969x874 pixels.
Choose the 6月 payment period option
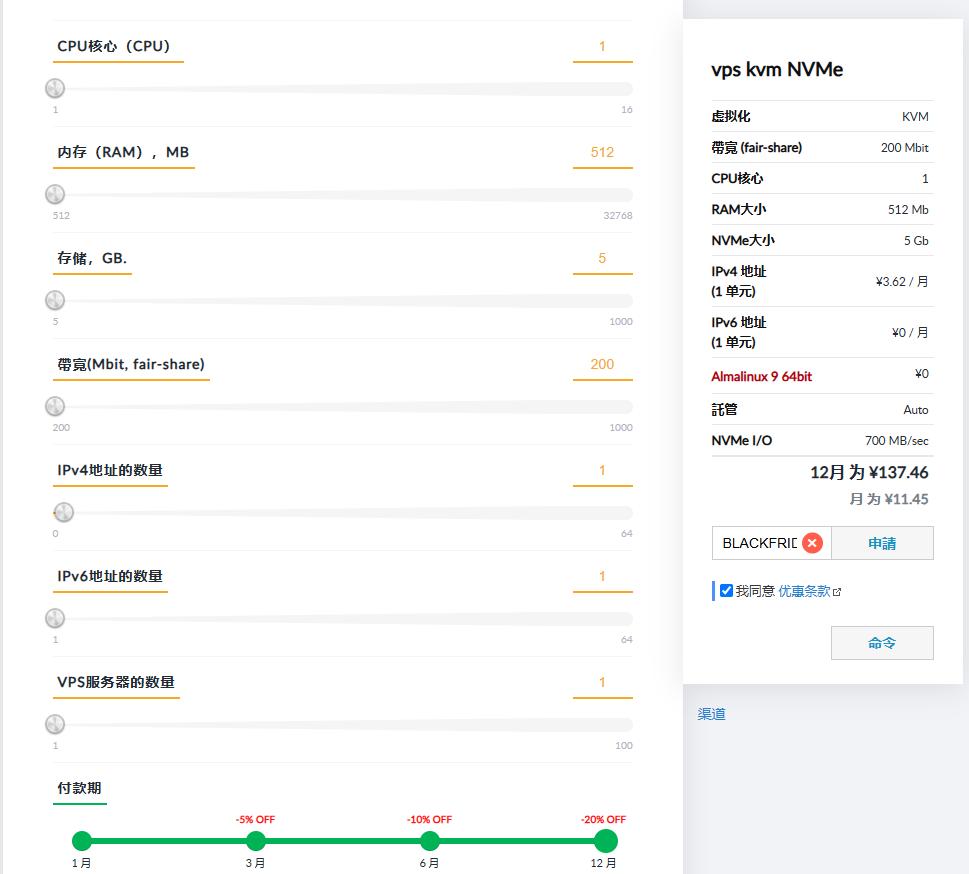(x=430, y=841)
